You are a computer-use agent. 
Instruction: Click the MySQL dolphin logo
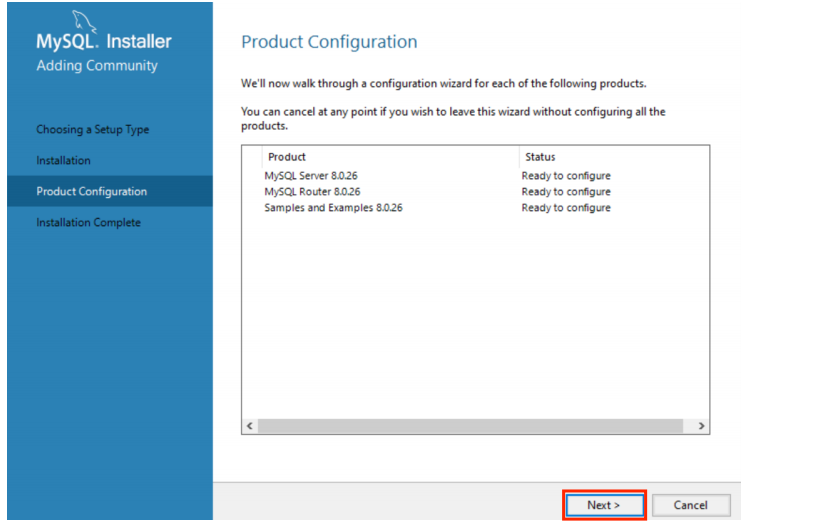[x=84, y=22]
